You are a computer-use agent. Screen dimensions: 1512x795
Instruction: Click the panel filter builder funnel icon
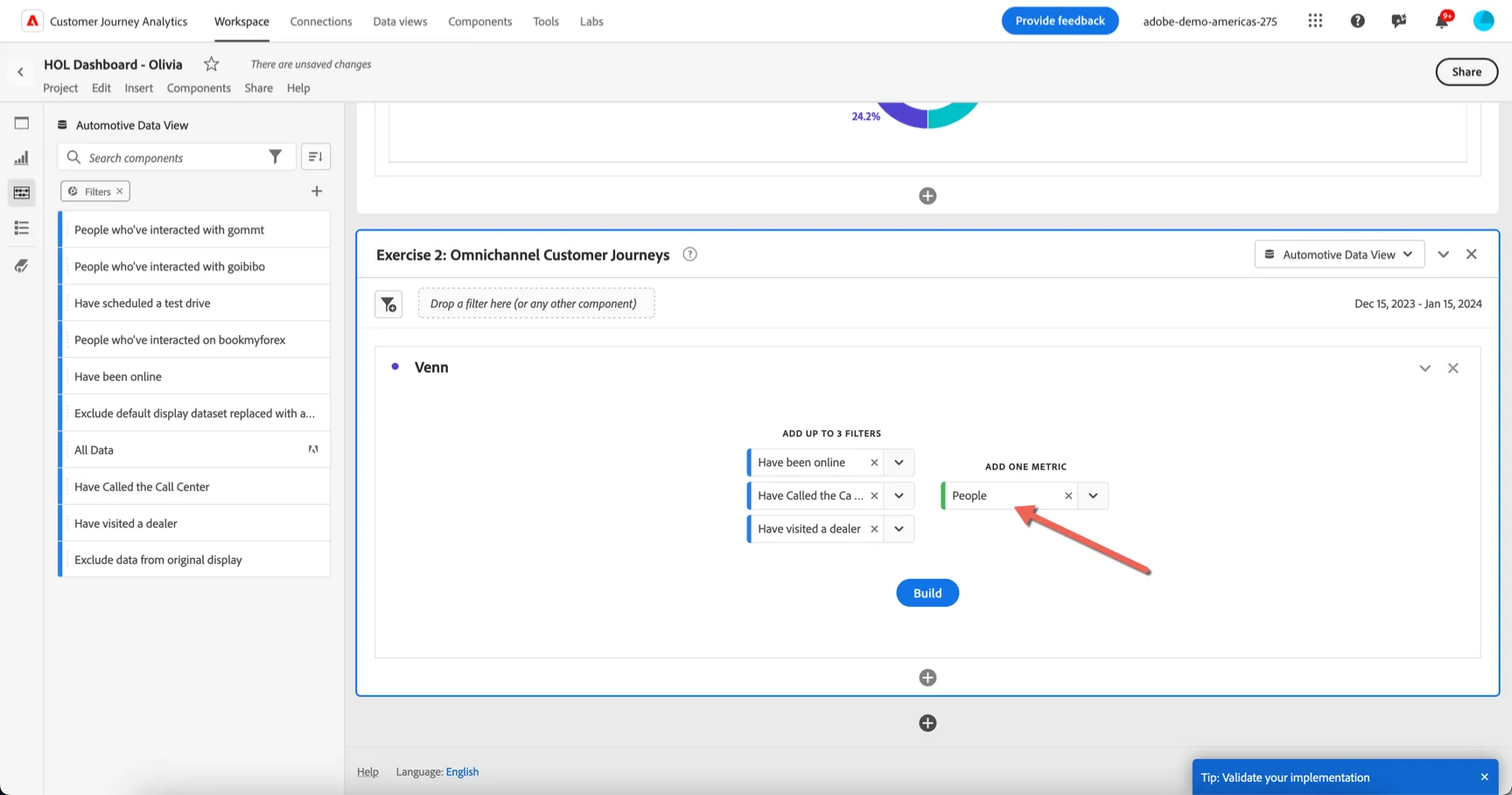point(388,304)
